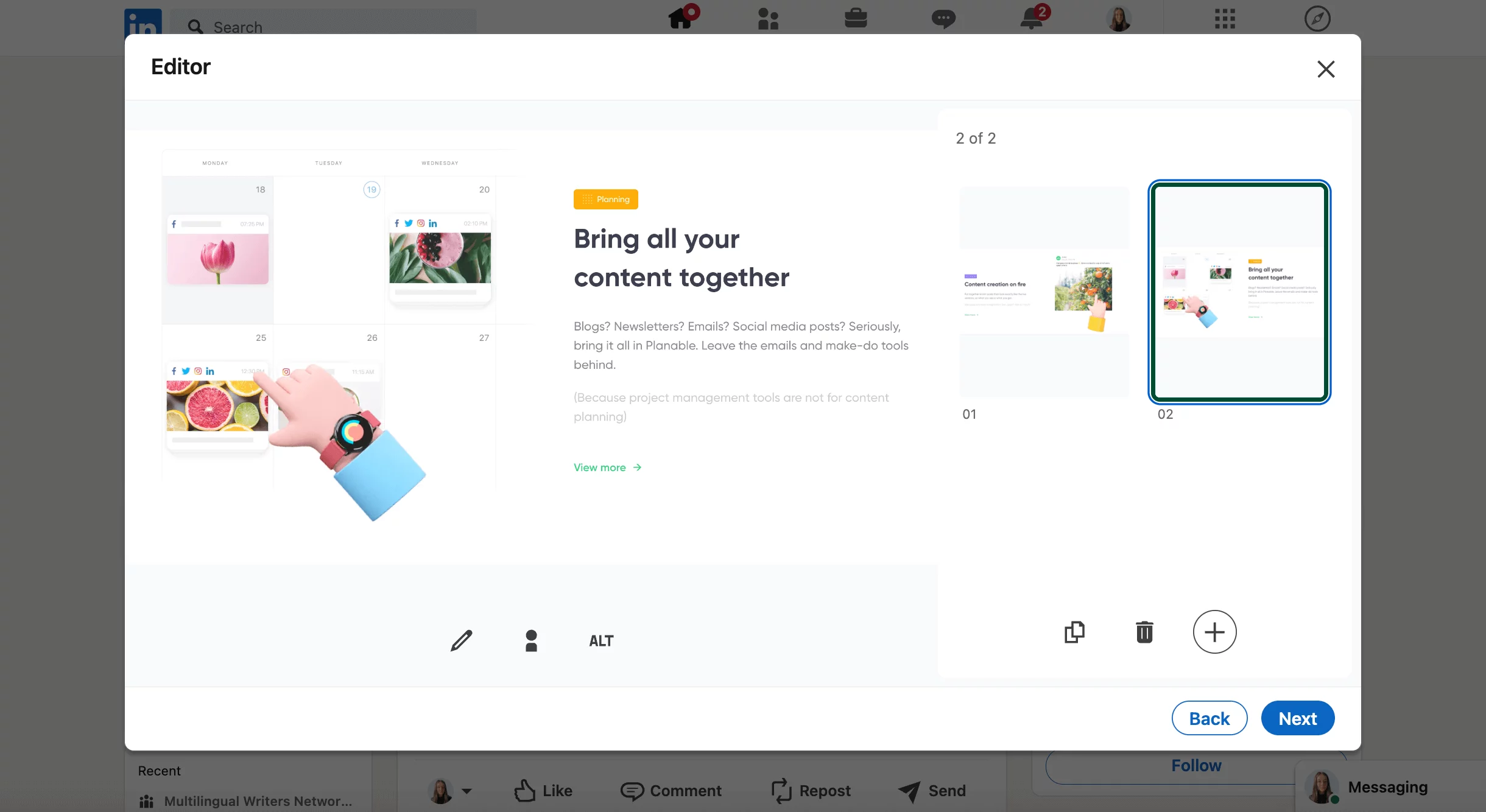Click the Follow button on profile
The height and width of the screenshot is (812, 1486).
(x=1196, y=765)
